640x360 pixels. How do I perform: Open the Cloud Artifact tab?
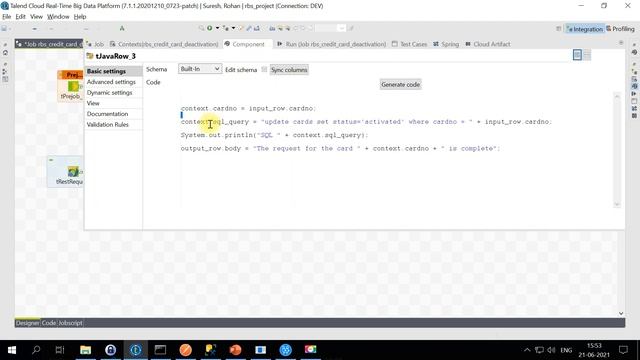click(488, 44)
